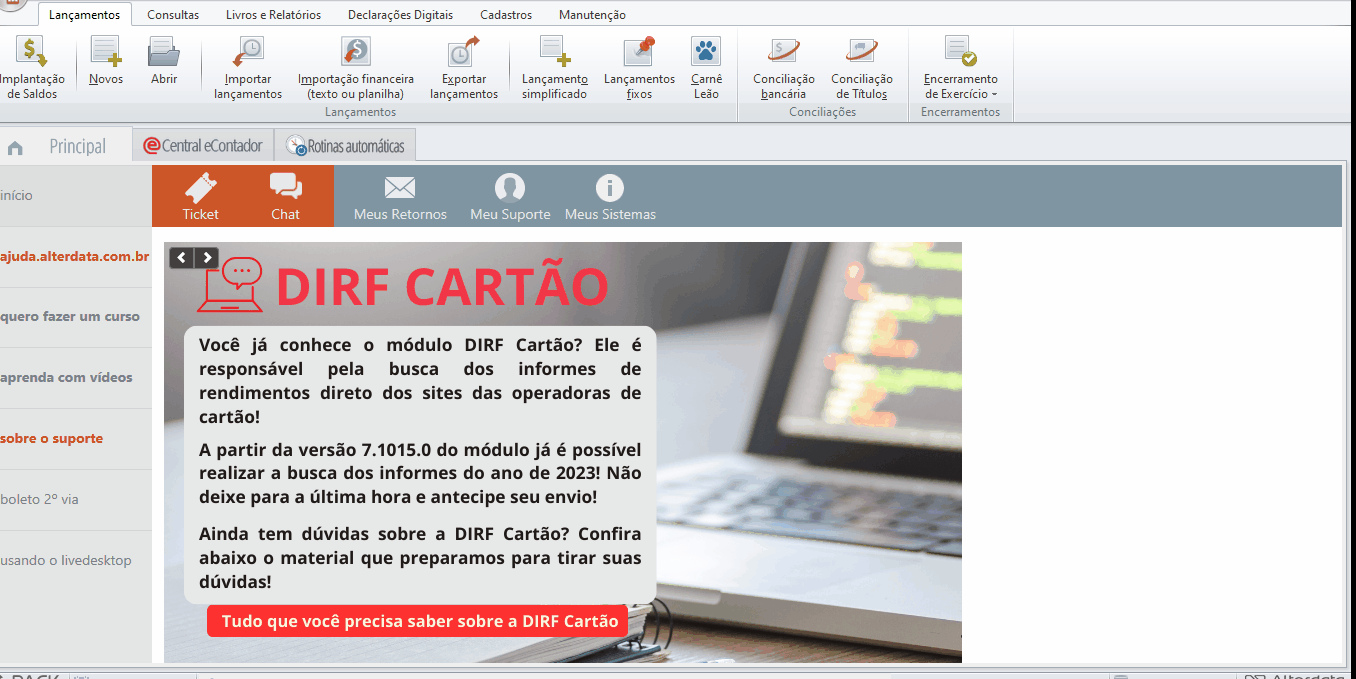Viewport: 1356px width, 679px height.
Task: Open the Livros e Relatórios tab
Action: (x=274, y=15)
